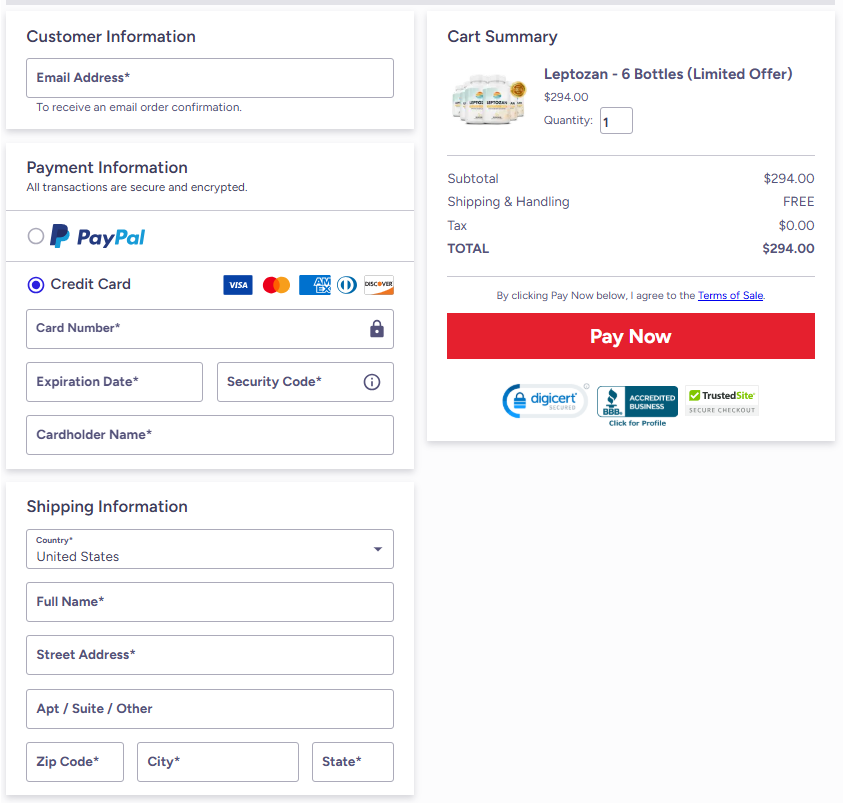This screenshot has width=843, height=803.
Task: Select the Credit Card radio button
Action: pyautogui.click(x=36, y=285)
